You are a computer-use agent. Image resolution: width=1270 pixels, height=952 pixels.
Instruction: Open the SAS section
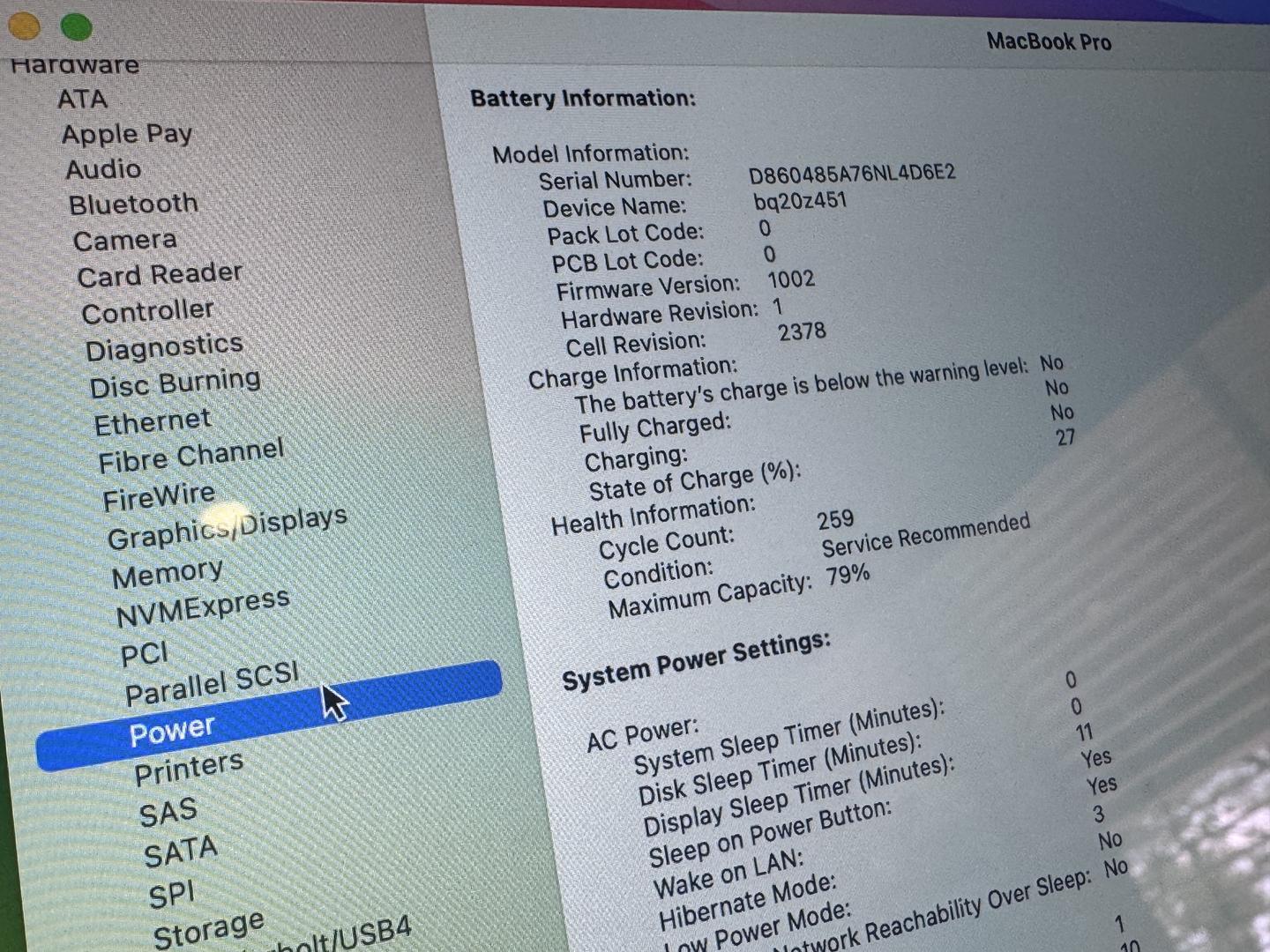[168, 812]
